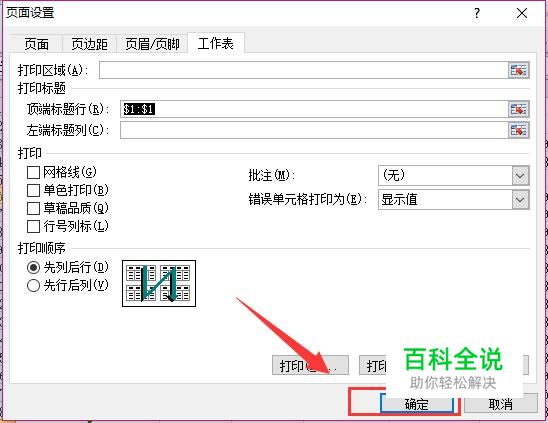
Task: Click into the 打印区域 input field
Action: point(303,70)
